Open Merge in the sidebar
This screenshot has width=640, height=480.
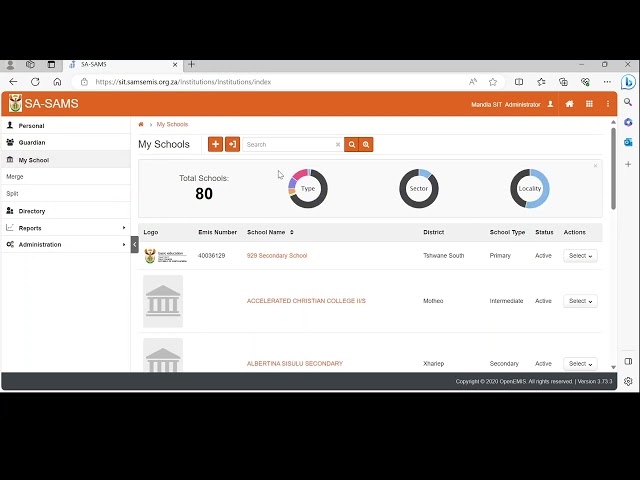coord(65,177)
